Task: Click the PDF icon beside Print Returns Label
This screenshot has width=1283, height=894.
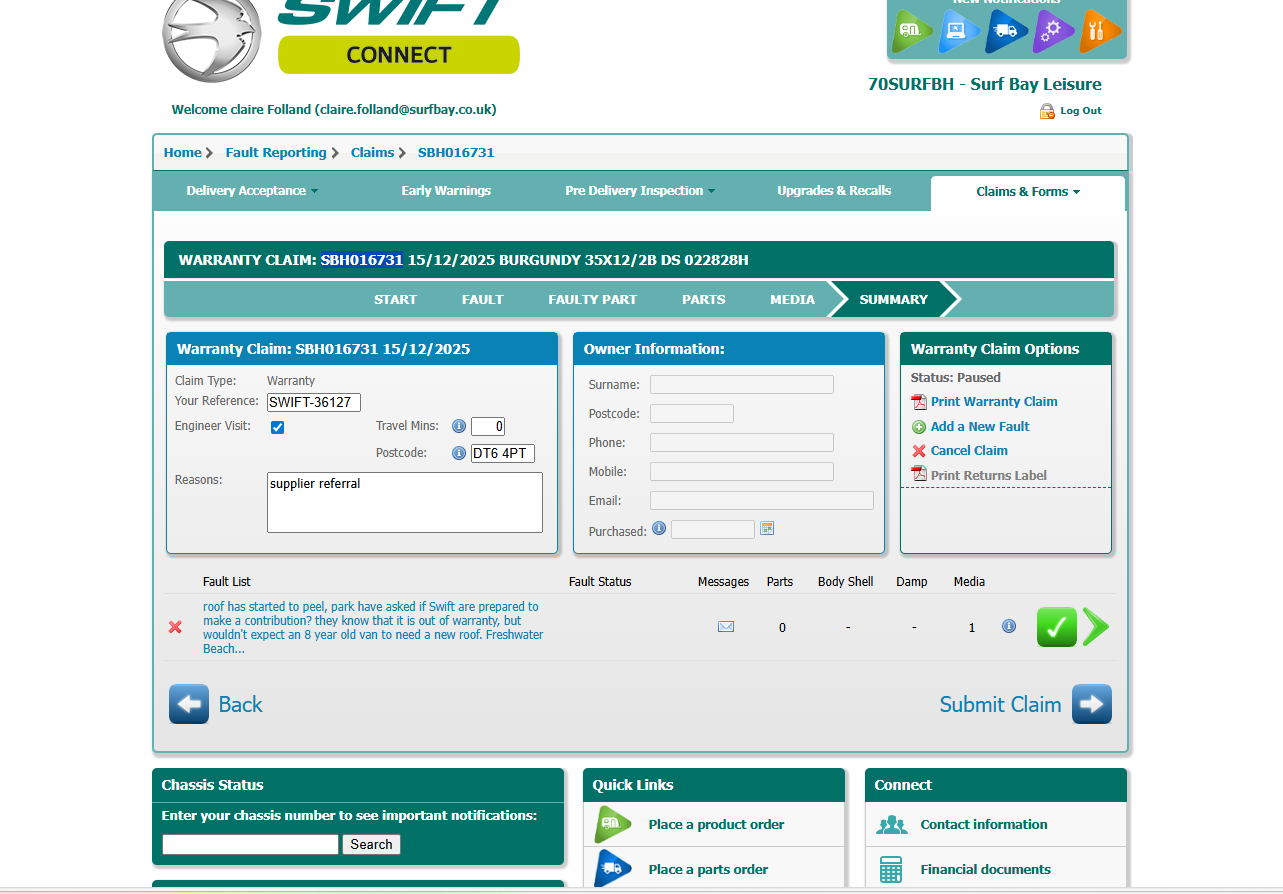Action: [x=919, y=475]
